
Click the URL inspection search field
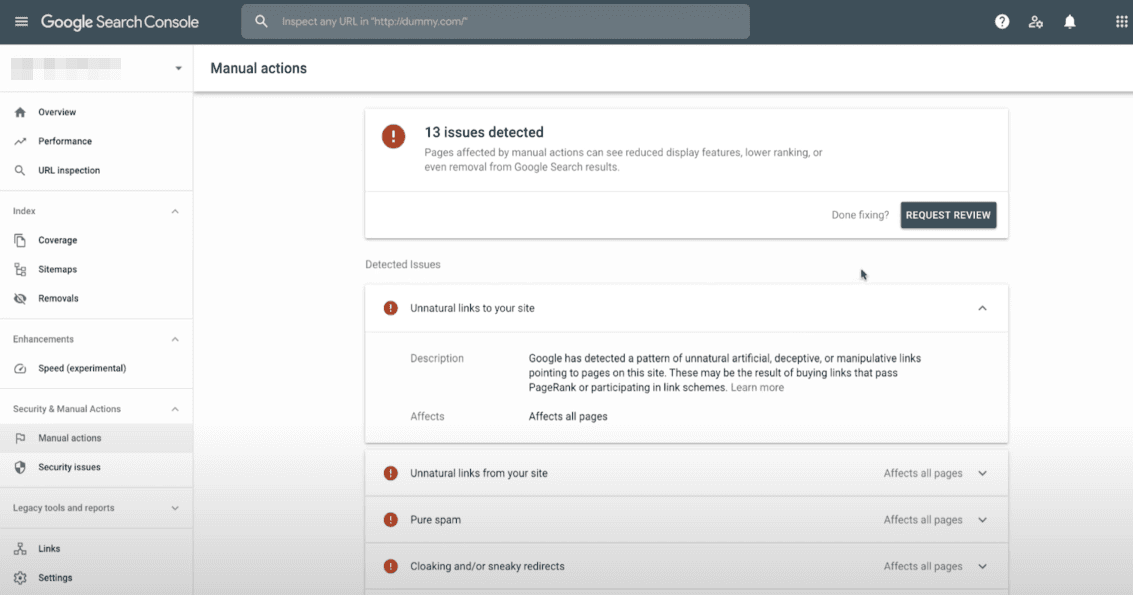click(495, 21)
